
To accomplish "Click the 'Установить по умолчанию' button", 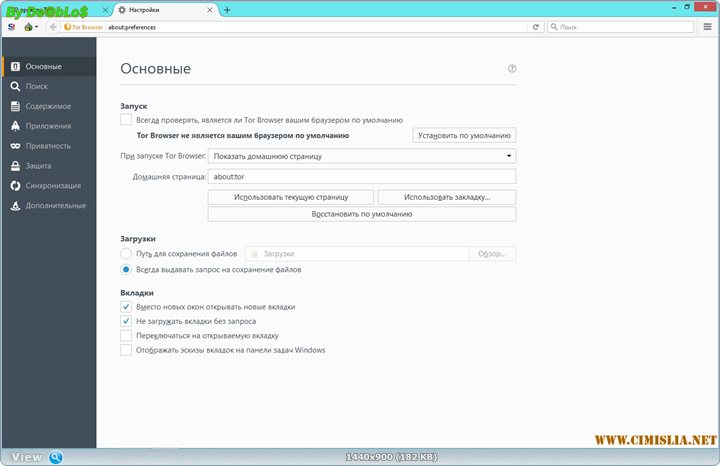I will pos(464,135).
